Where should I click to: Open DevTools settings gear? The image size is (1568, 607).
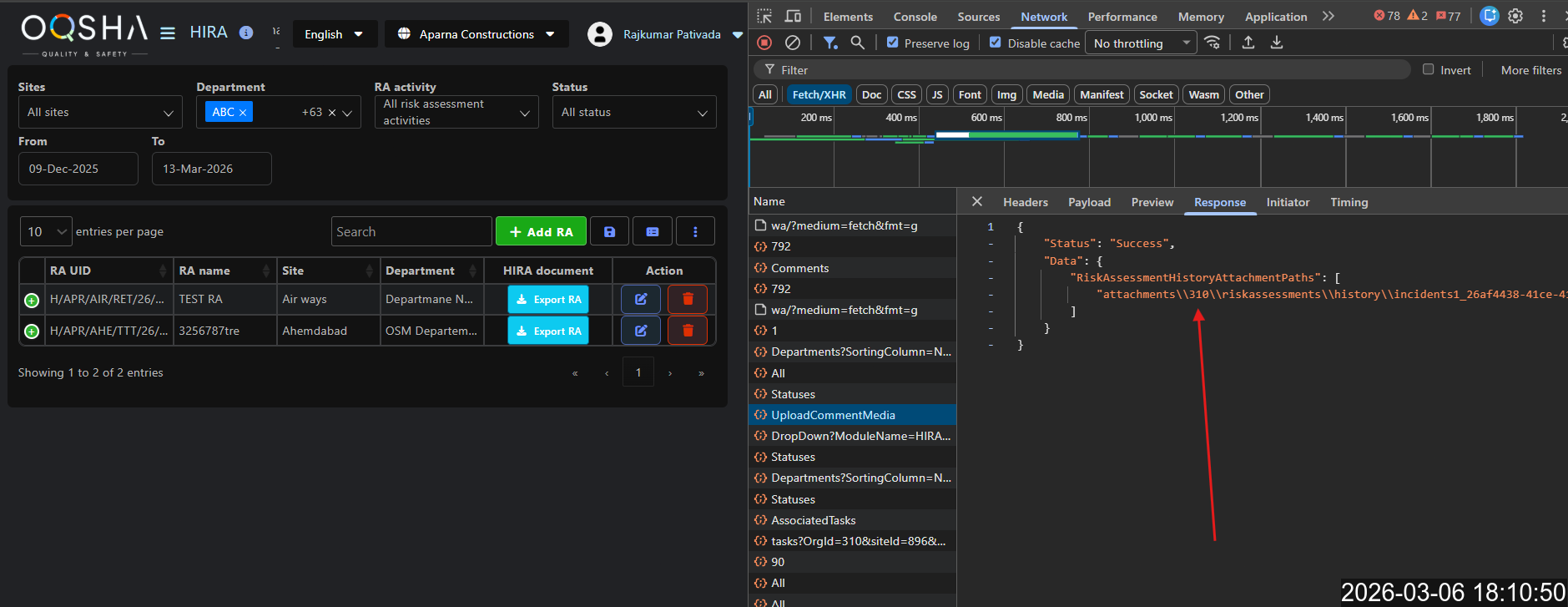(1515, 16)
